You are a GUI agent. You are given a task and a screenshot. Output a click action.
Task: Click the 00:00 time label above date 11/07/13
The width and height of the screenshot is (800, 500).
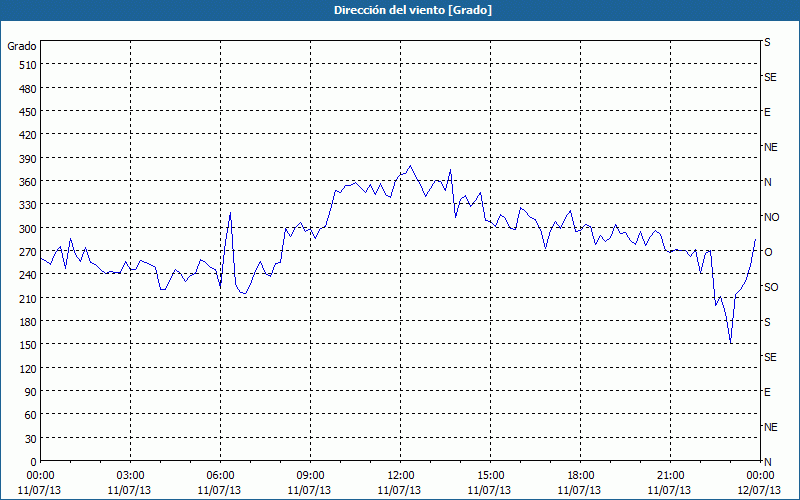coord(40,476)
